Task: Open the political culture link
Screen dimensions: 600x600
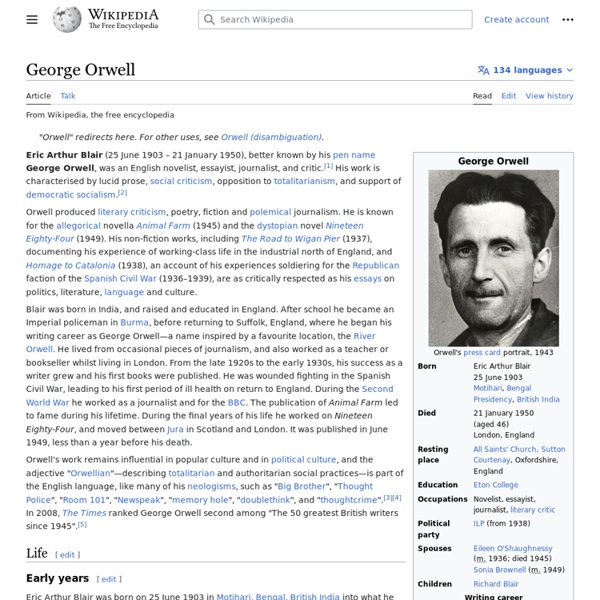Action: coord(303,460)
